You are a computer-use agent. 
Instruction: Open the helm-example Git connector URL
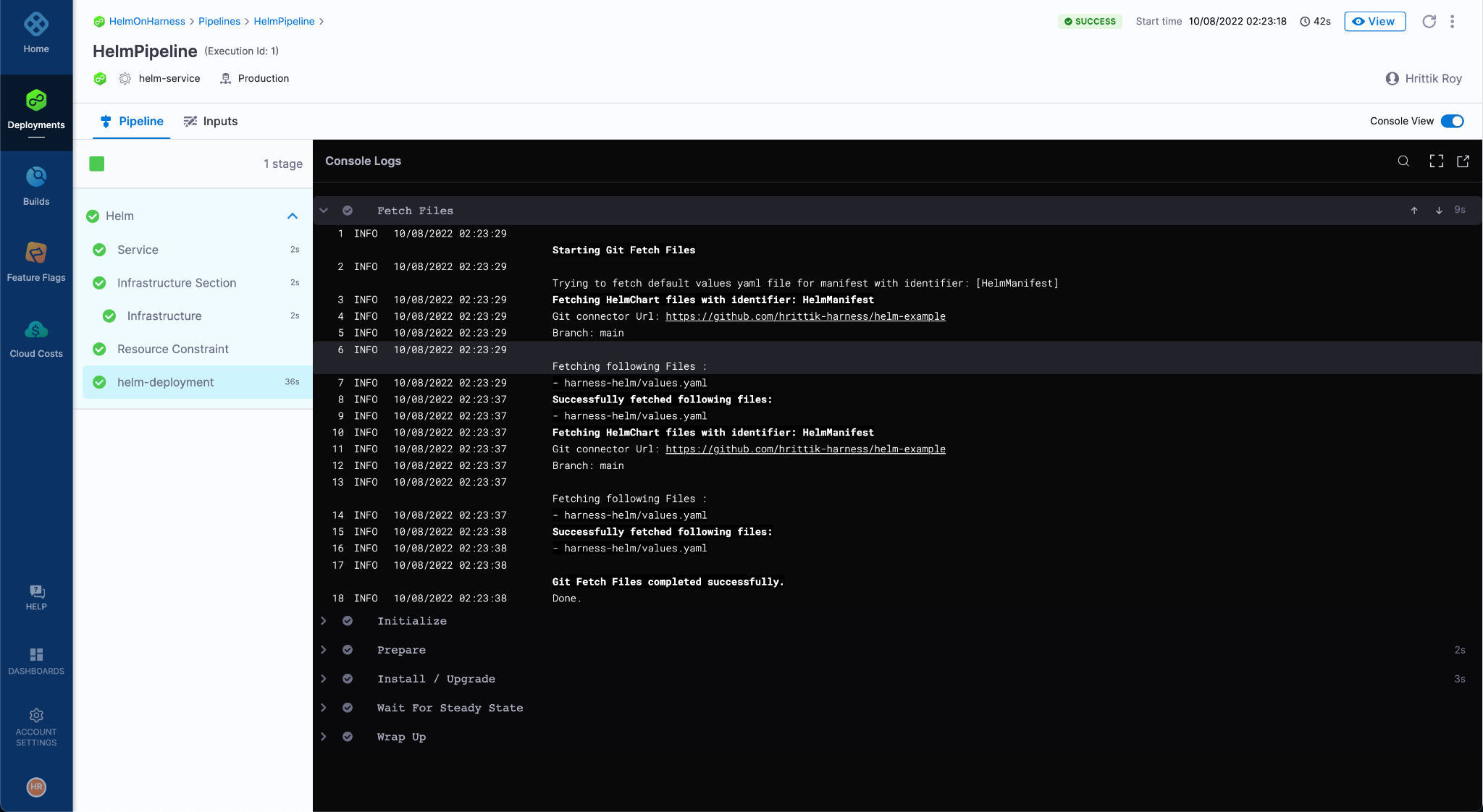(805, 316)
